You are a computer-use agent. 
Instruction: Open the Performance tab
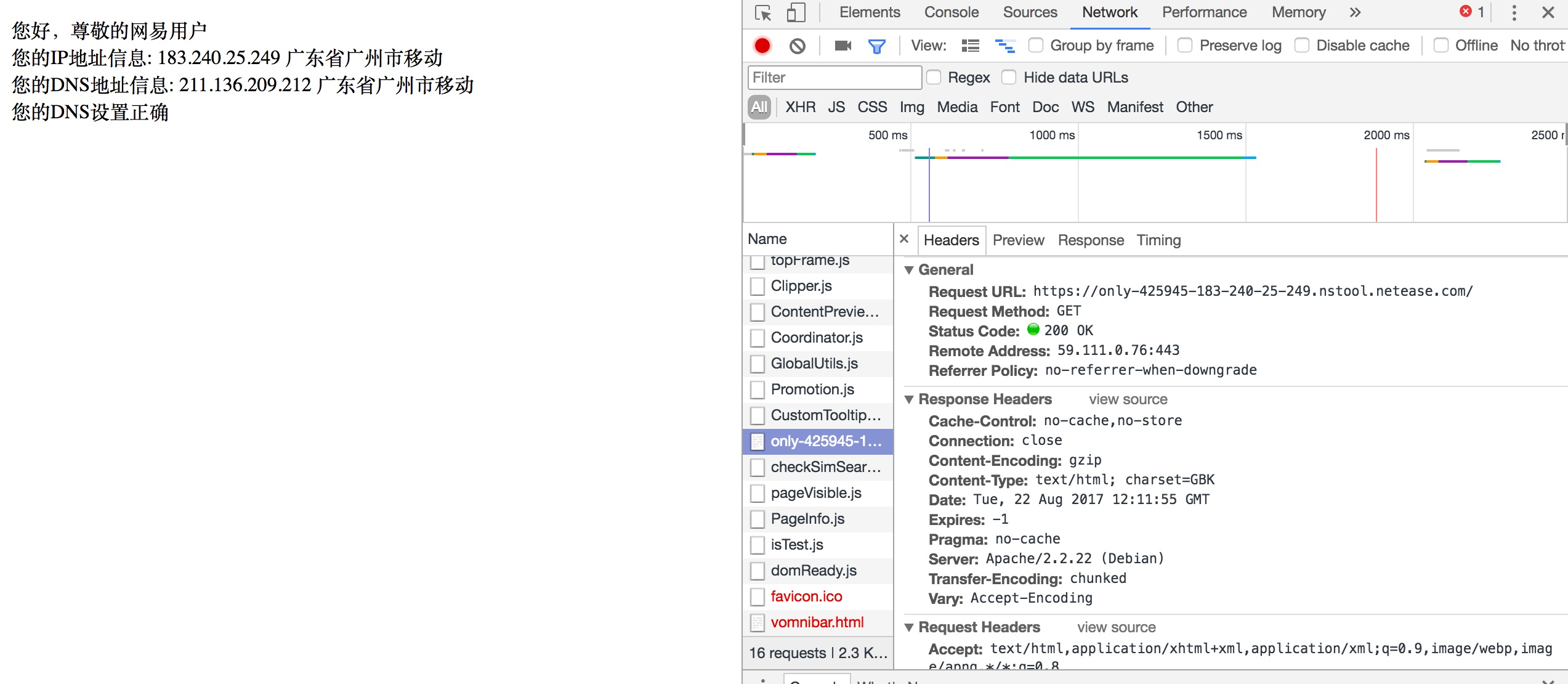pyautogui.click(x=1205, y=12)
